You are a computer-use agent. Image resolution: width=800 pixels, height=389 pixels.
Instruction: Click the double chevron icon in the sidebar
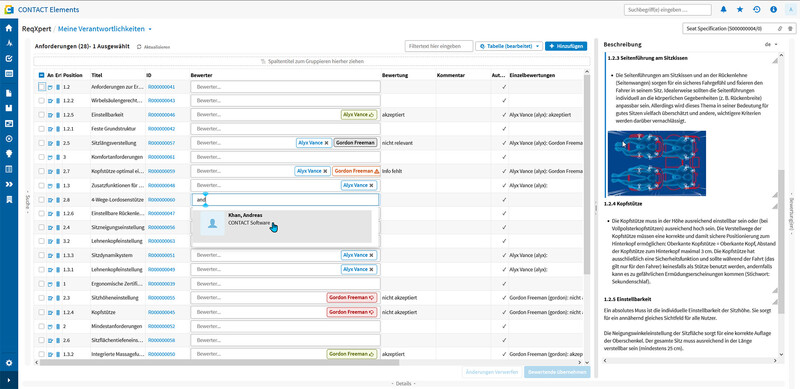pyautogui.click(x=9, y=184)
